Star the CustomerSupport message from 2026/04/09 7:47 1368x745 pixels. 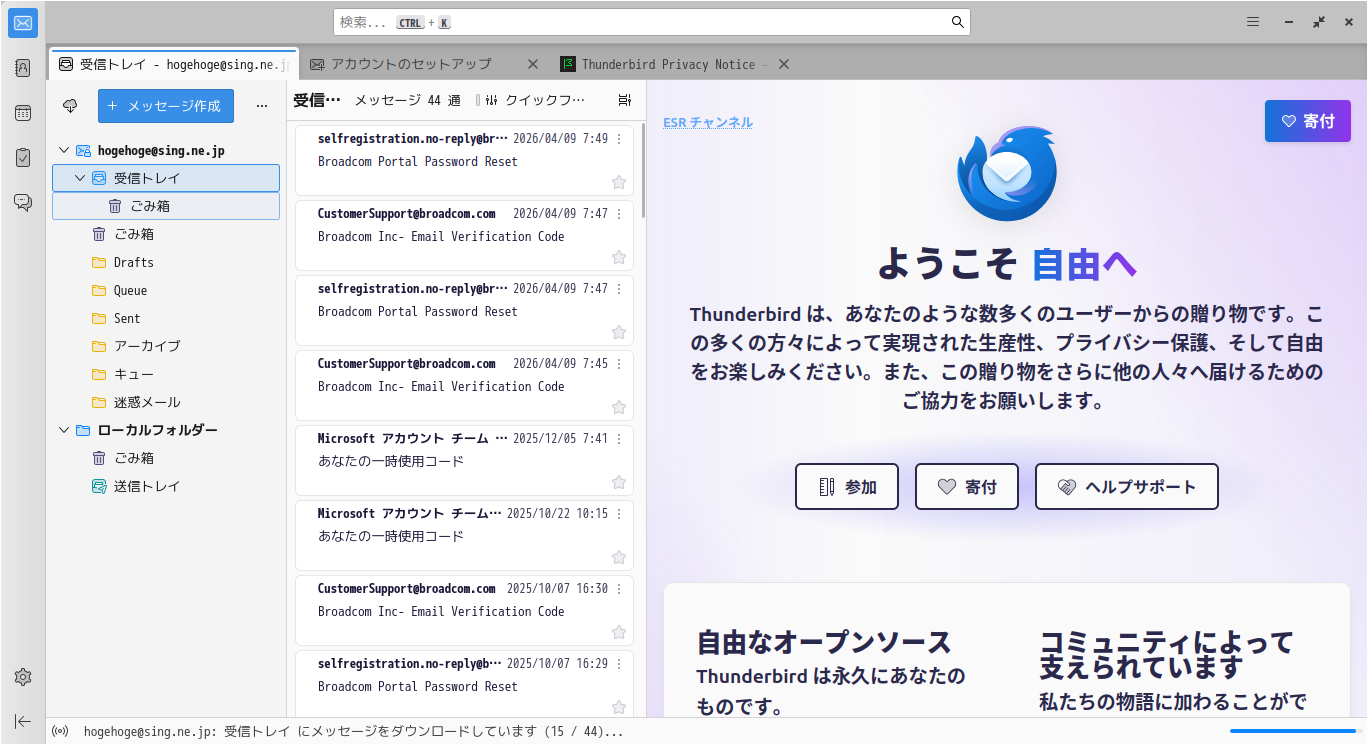(619, 257)
